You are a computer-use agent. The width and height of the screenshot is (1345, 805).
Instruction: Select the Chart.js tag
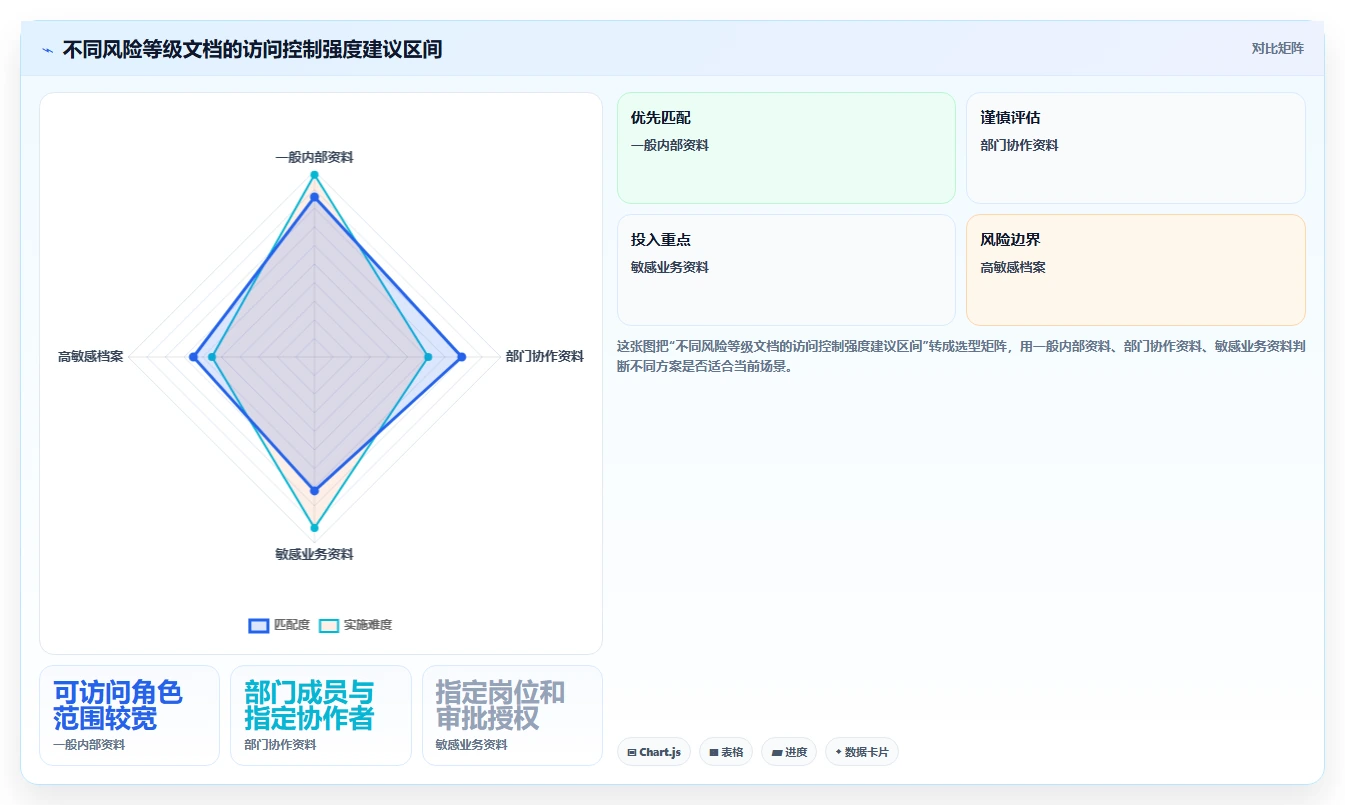654,752
